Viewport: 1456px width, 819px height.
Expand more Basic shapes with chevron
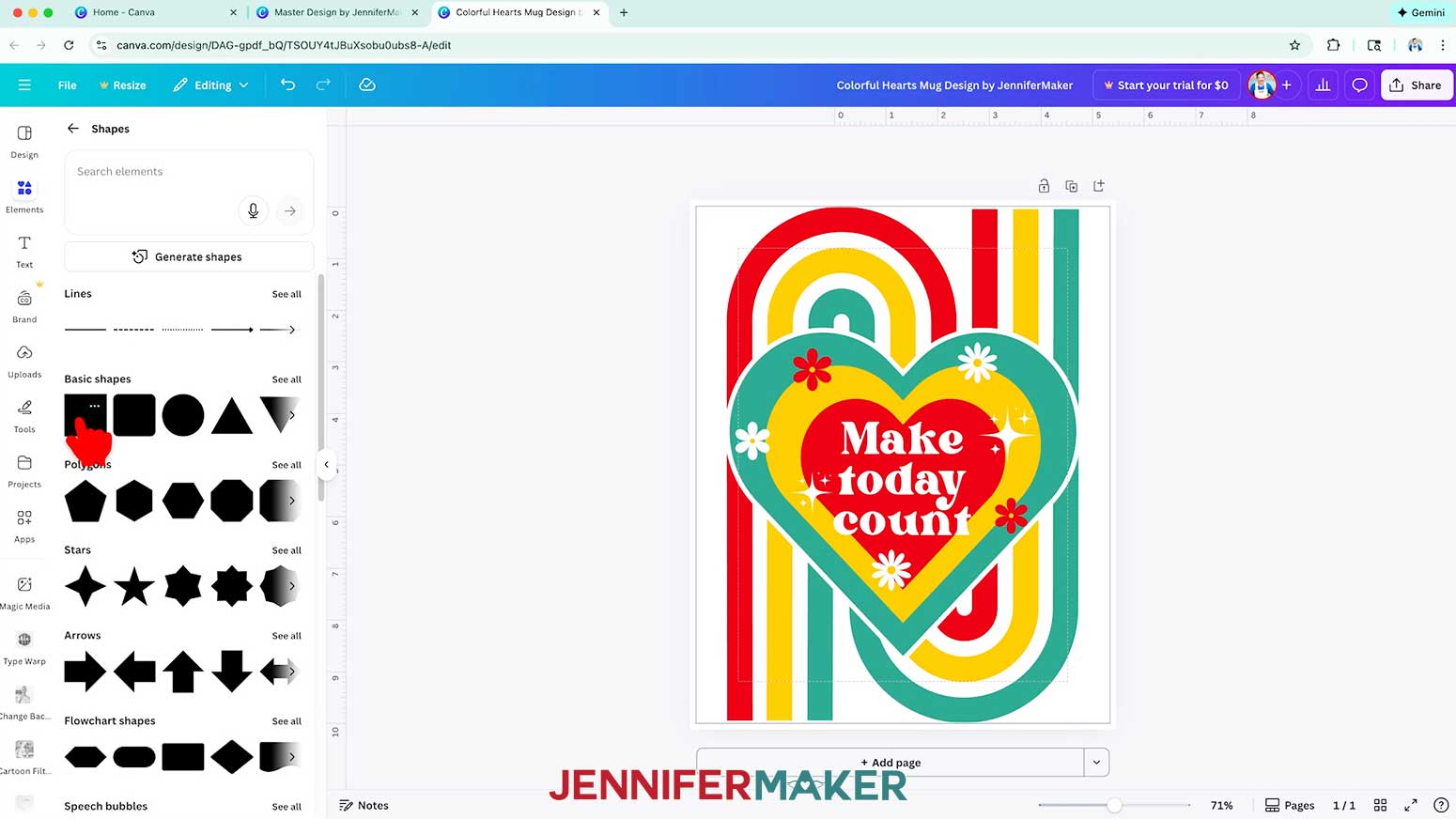292,415
